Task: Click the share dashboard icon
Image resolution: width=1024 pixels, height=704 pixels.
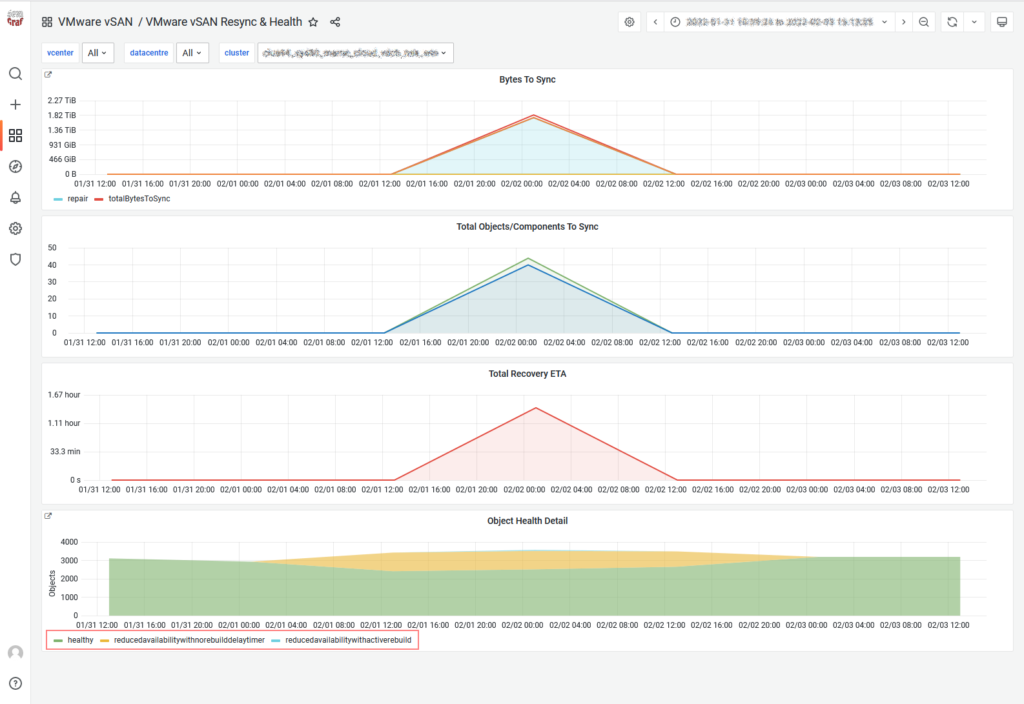Action: [x=334, y=20]
